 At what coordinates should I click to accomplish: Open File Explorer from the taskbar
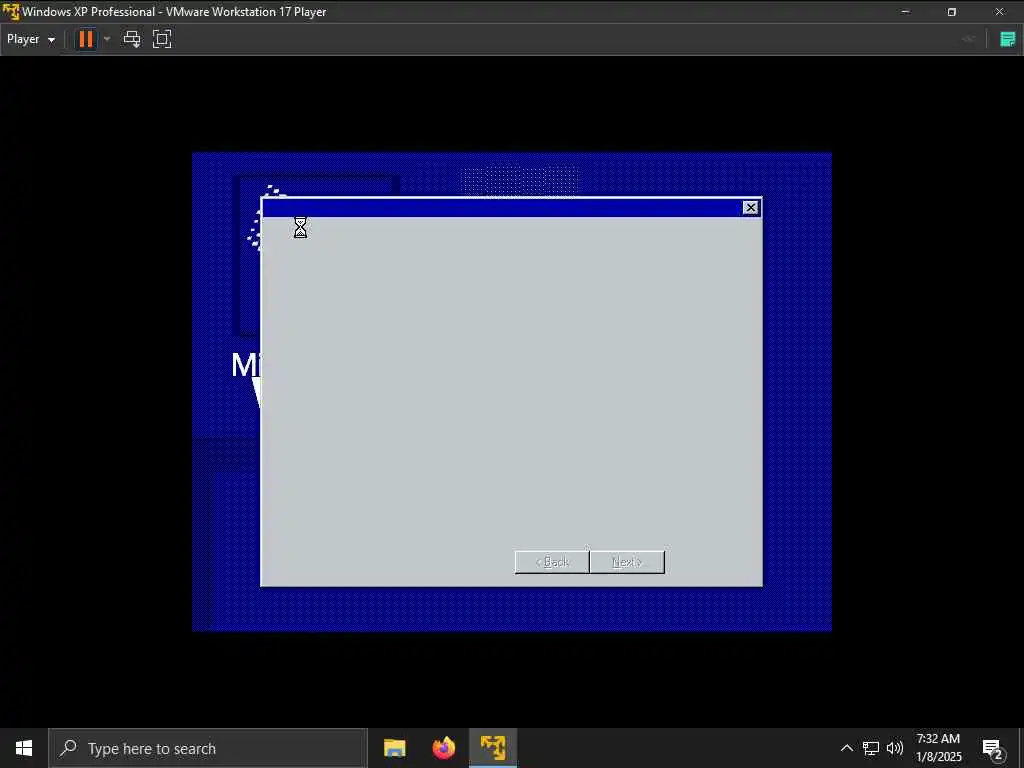coord(394,748)
